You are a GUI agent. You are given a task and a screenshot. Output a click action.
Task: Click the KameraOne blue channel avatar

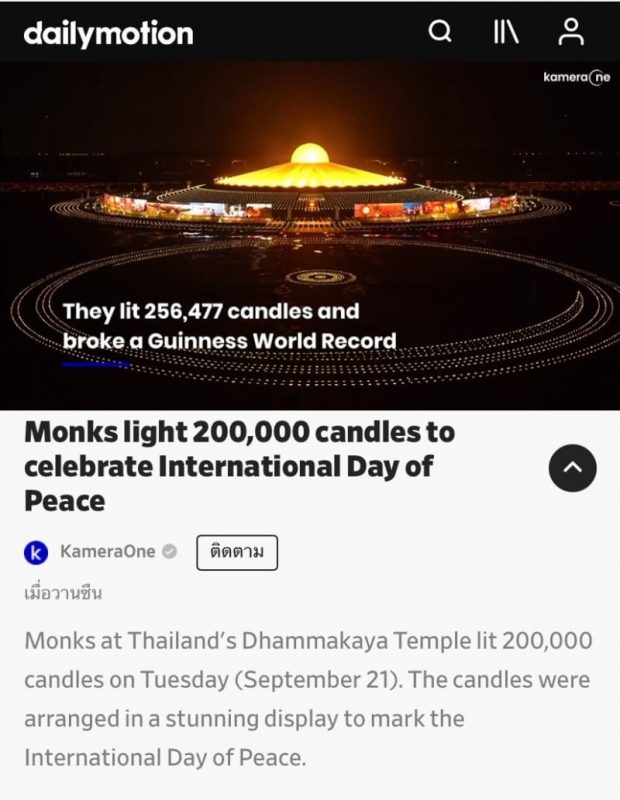pyautogui.click(x=36, y=553)
